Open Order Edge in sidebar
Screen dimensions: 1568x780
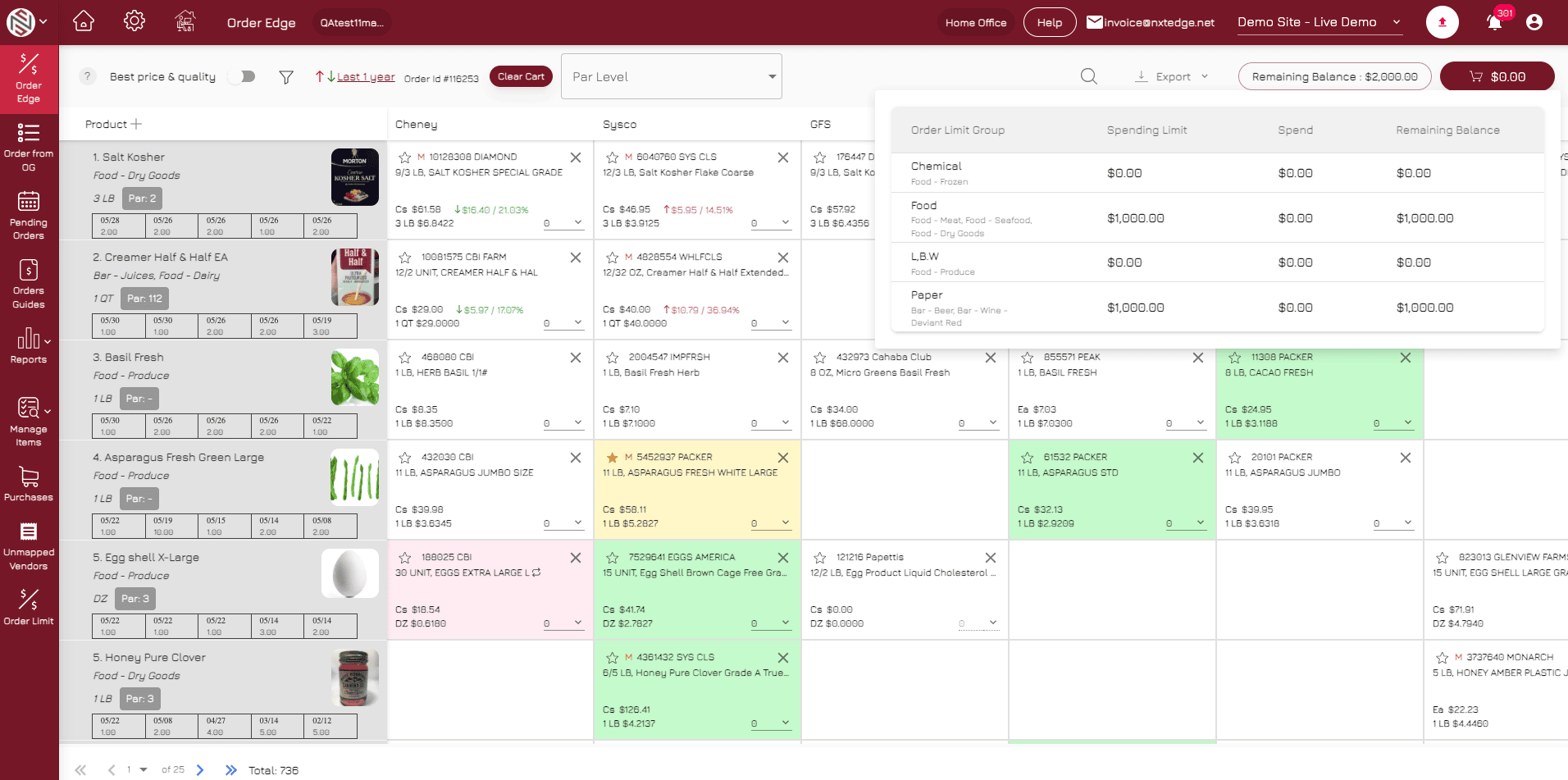coord(29,79)
